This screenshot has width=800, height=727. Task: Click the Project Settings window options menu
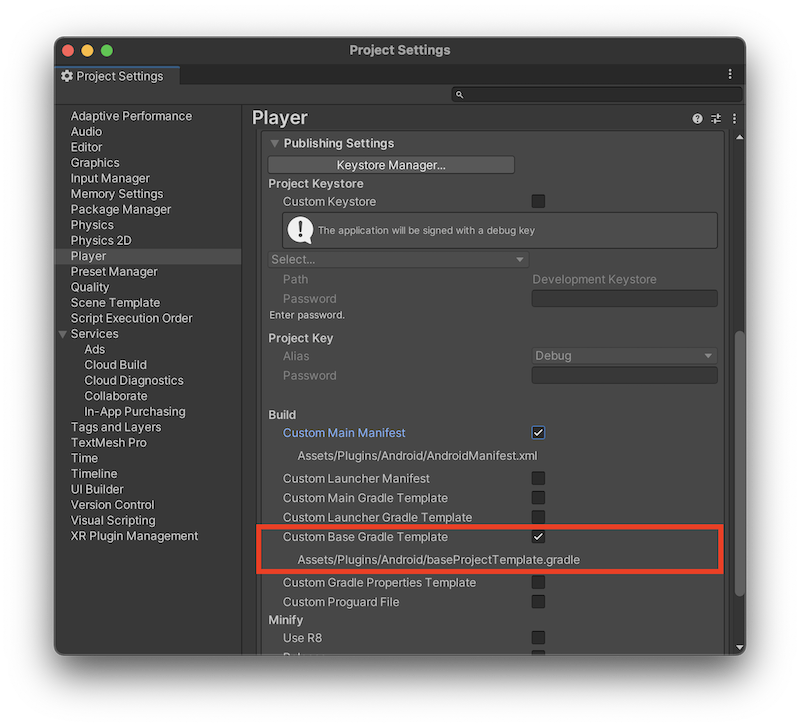pos(730,75)
